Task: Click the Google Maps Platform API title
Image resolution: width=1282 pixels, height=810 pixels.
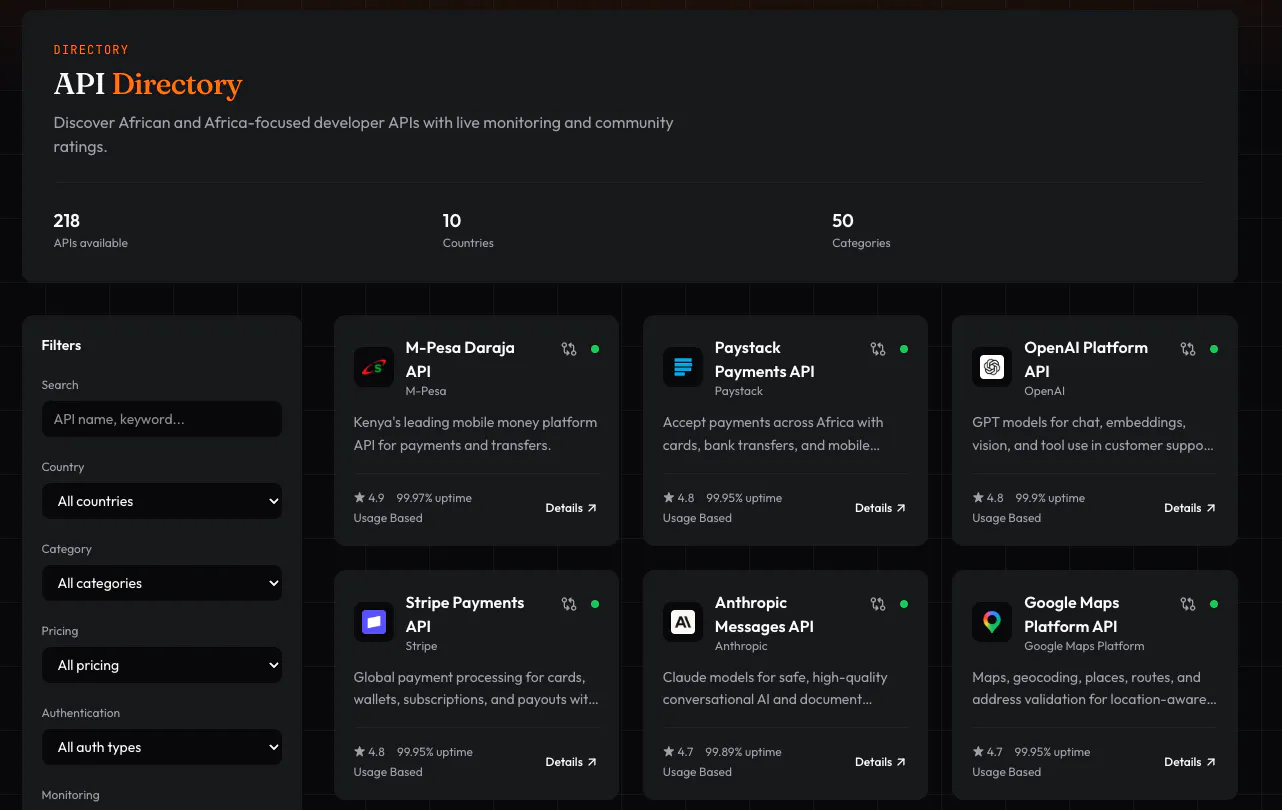Action: (x=1071, y=614)
